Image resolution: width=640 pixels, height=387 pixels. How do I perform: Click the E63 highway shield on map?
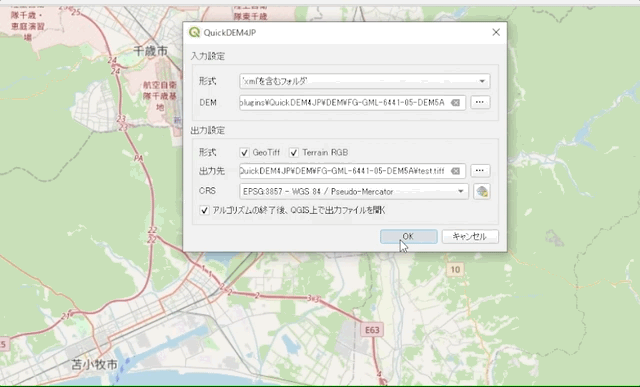[372, 330]
